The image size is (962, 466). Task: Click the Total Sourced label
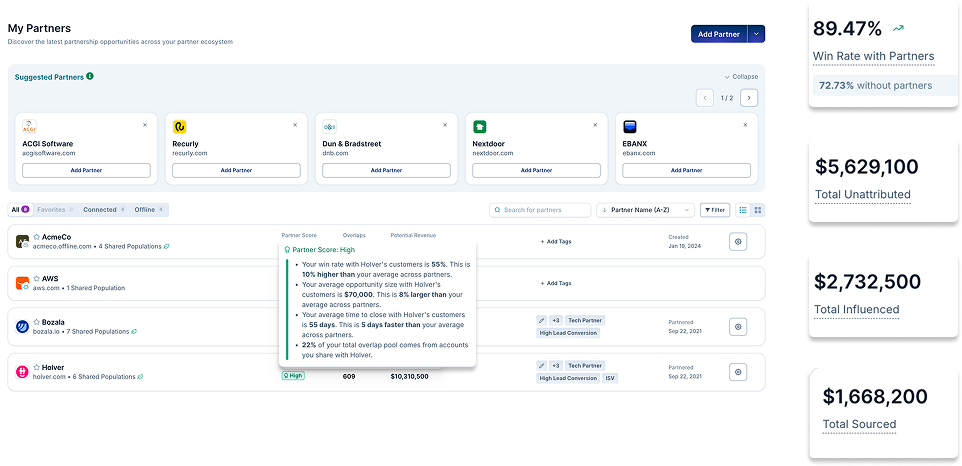tap(859, 424)
